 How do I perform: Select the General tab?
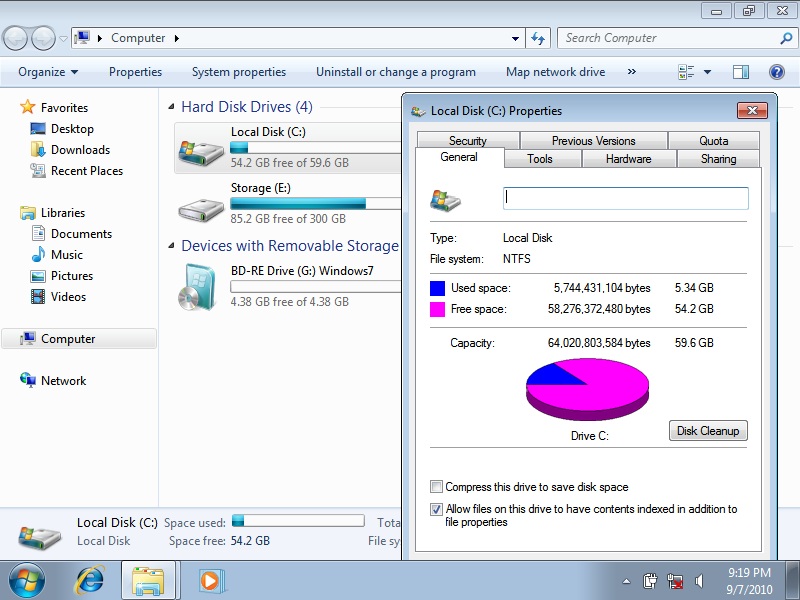459,157
